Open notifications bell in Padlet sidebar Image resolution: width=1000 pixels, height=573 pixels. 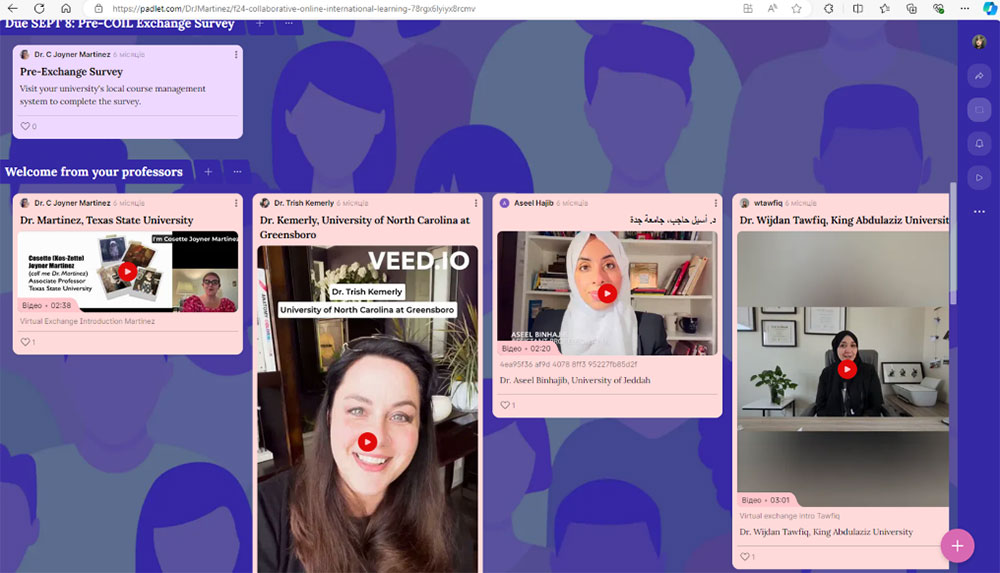[x=979, y=144]
